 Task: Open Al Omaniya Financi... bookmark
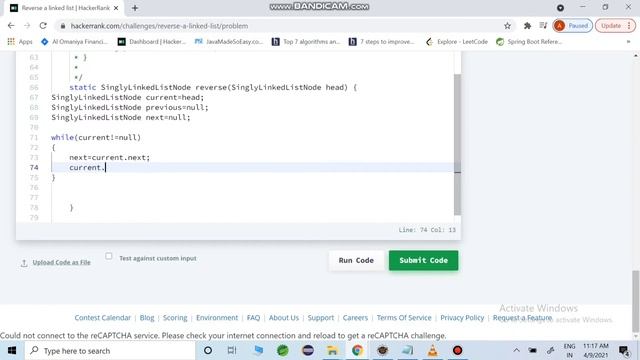(x=74, y=42)
